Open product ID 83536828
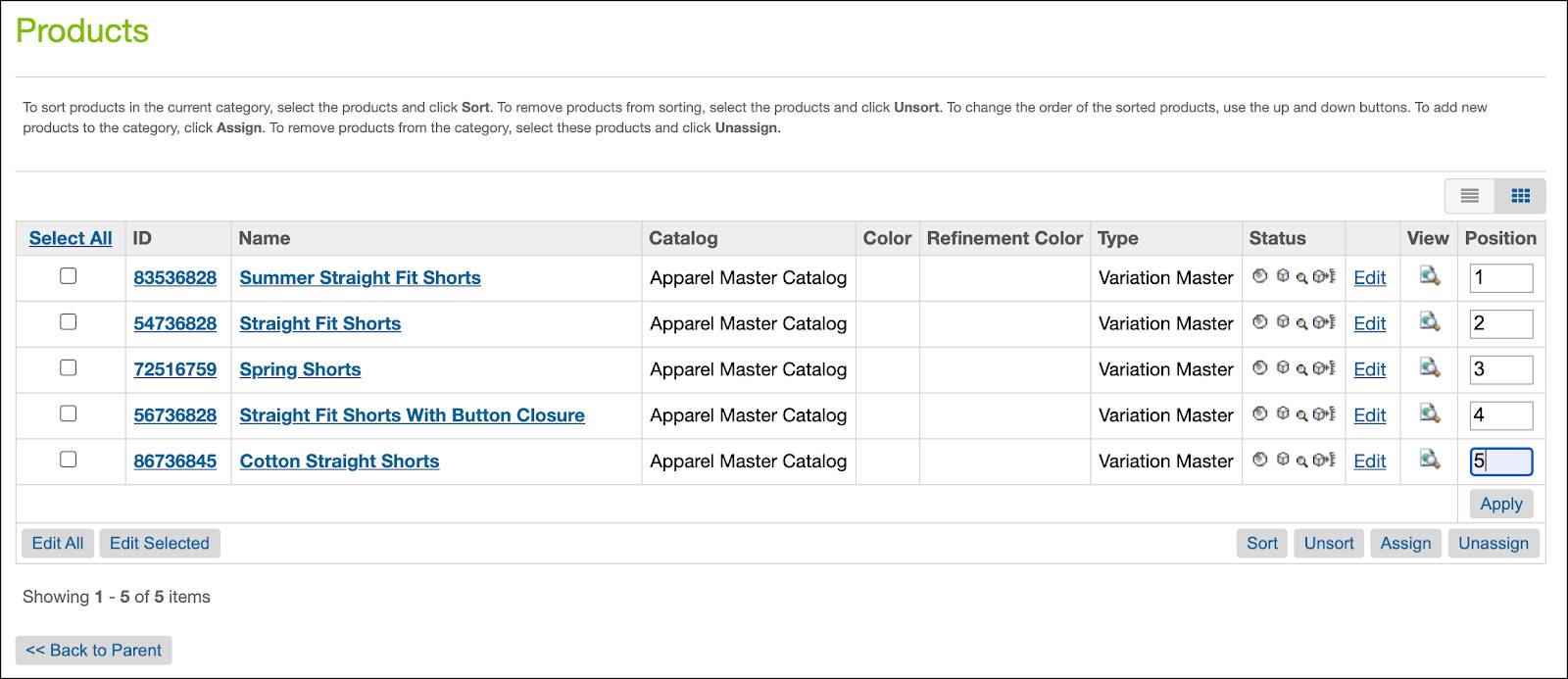This screenshot has width=1568, height=679. pos(174,277)
